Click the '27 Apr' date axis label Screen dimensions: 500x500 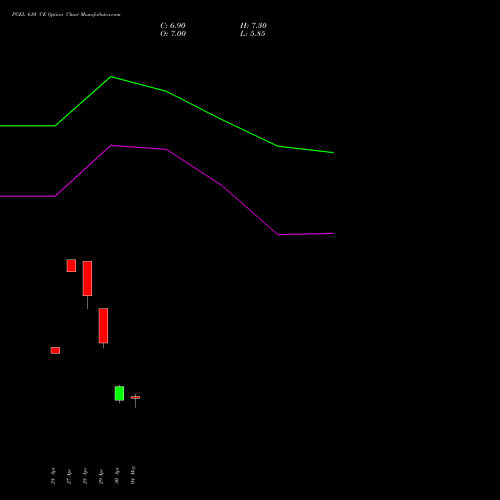[x=69, y=476]
